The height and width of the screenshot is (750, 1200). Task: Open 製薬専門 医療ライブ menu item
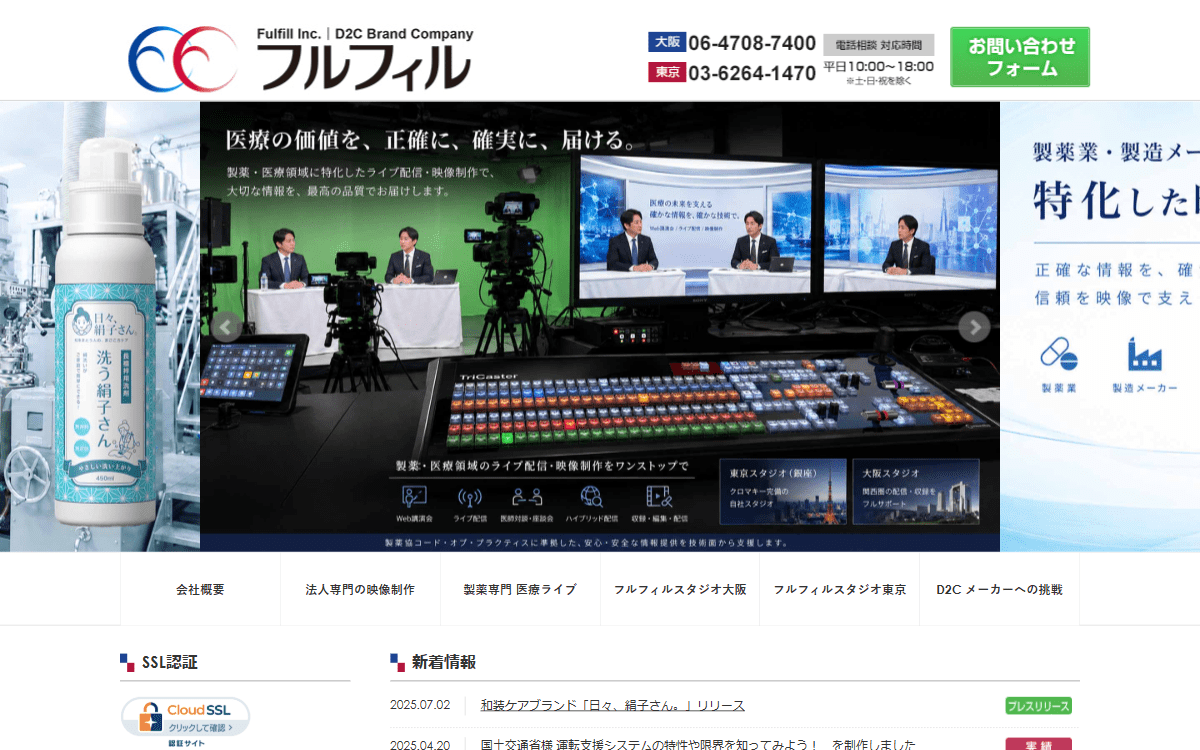pos(520,589)
